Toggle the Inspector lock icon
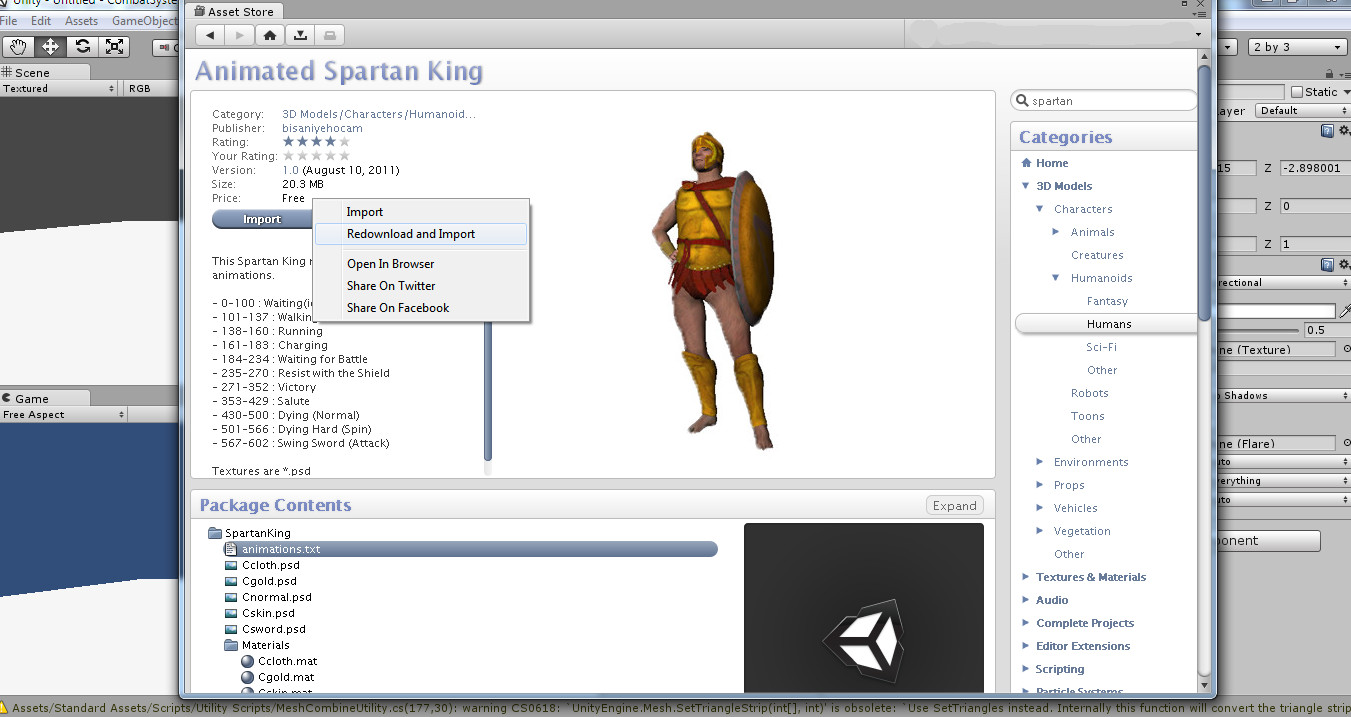 [x=1328, y=73]
